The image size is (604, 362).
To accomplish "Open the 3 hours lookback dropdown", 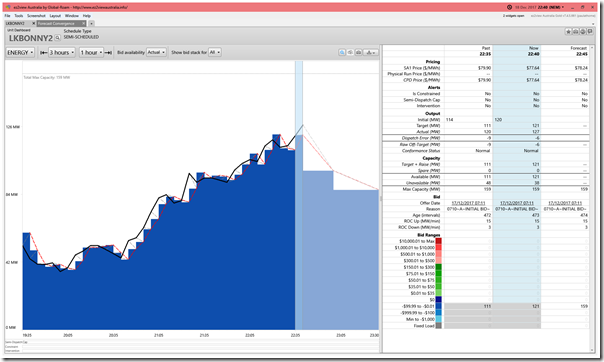I will (x=62, y=52).
